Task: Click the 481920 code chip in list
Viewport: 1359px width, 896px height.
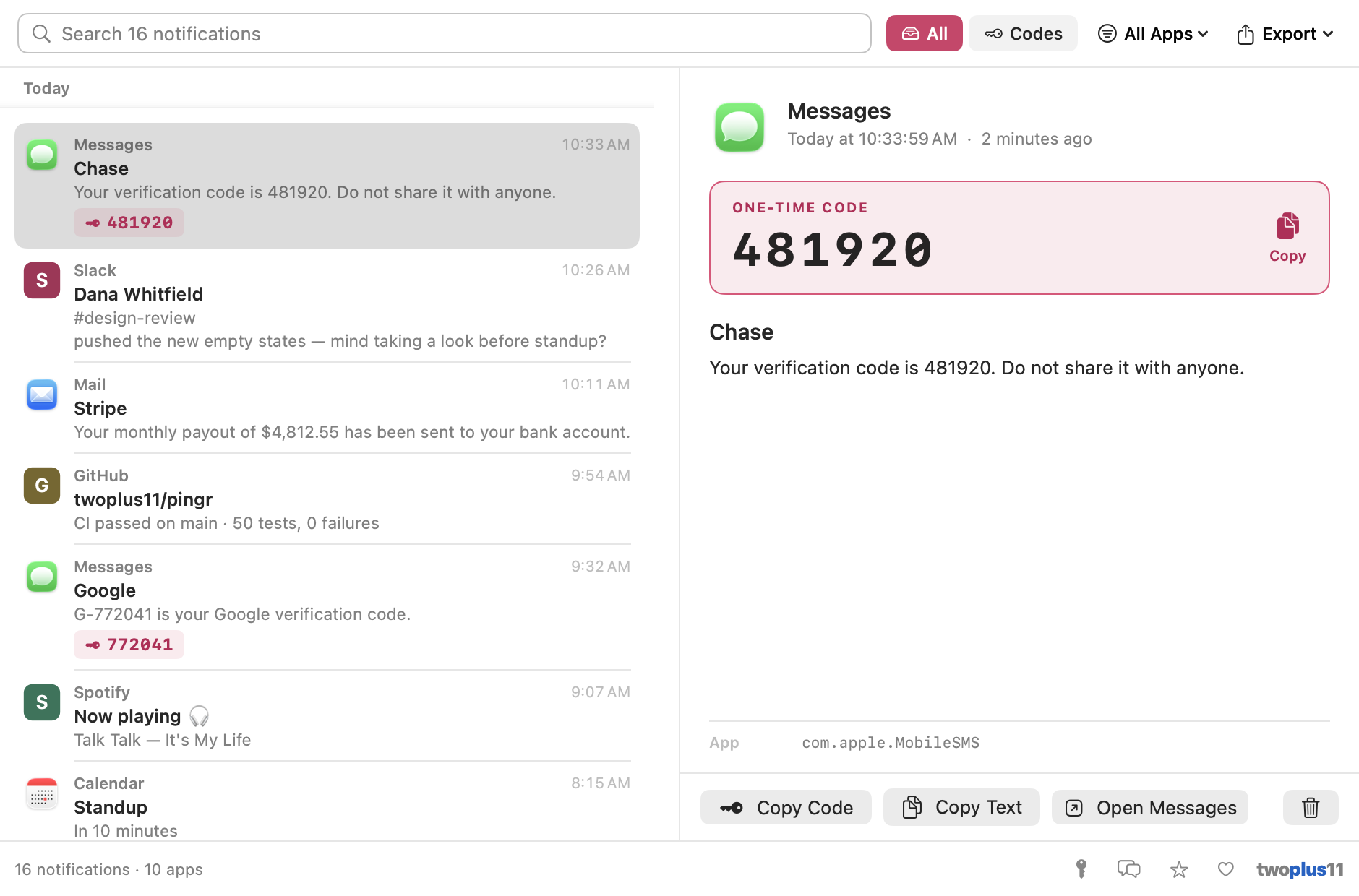Action: click(x=129, y=223)
